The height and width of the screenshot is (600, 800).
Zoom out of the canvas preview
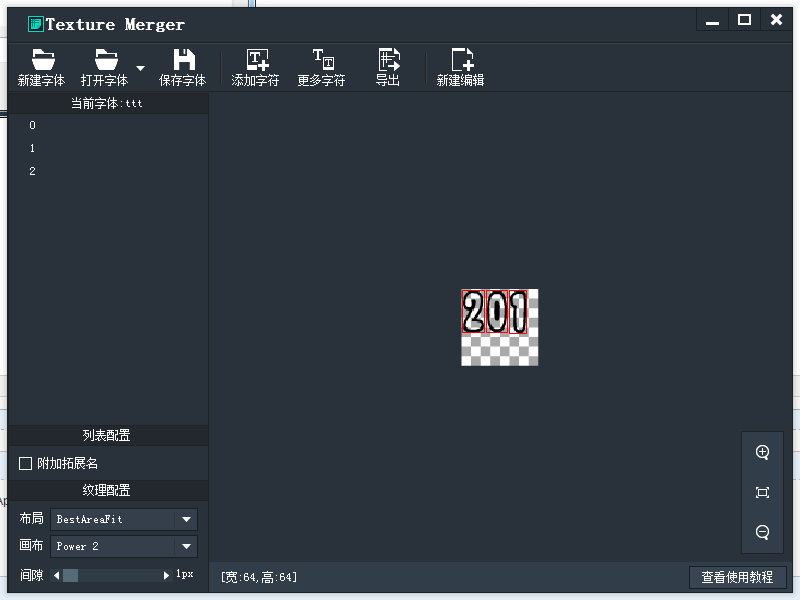pyautogui.click(x=762, y=532)
